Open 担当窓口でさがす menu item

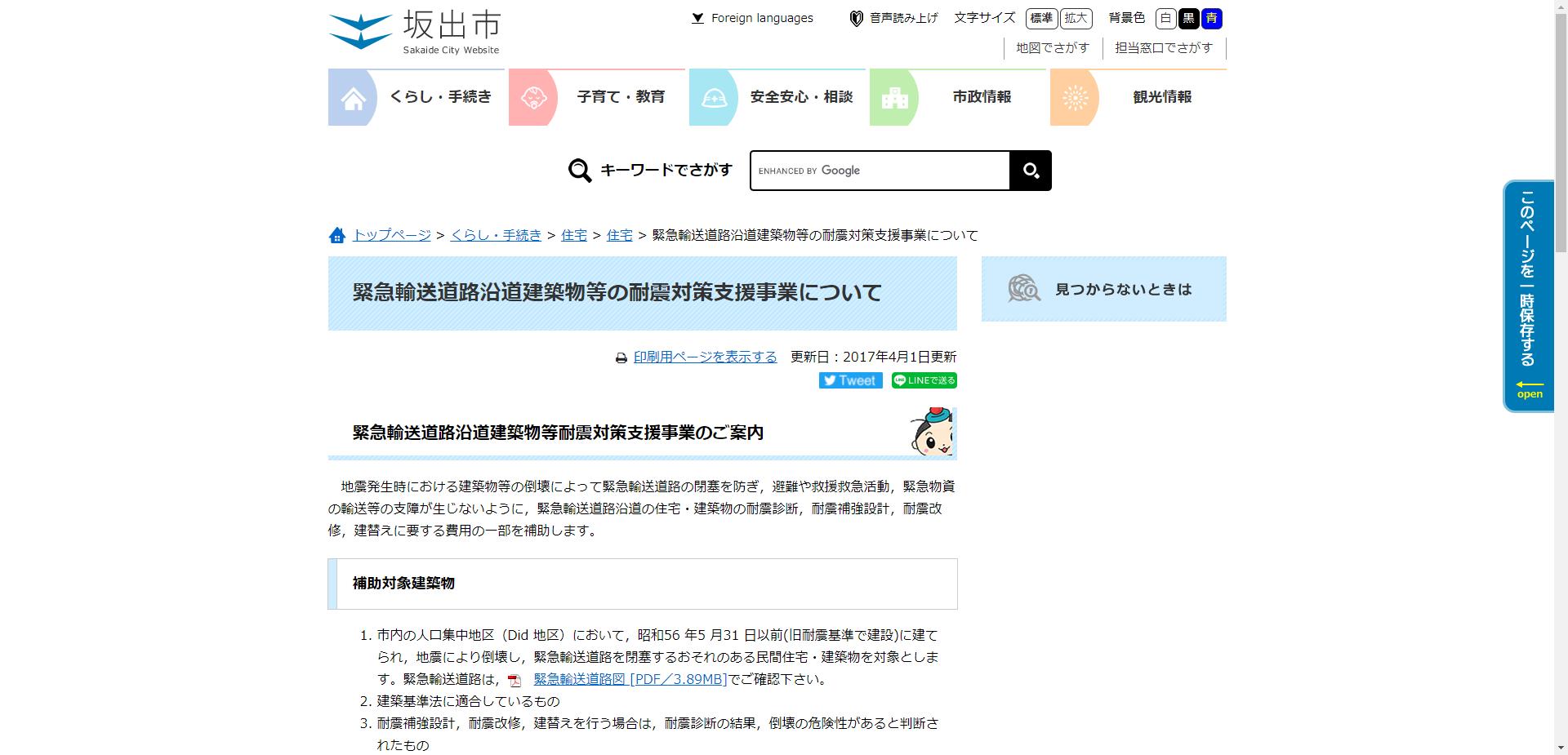tap(1163, 47)
